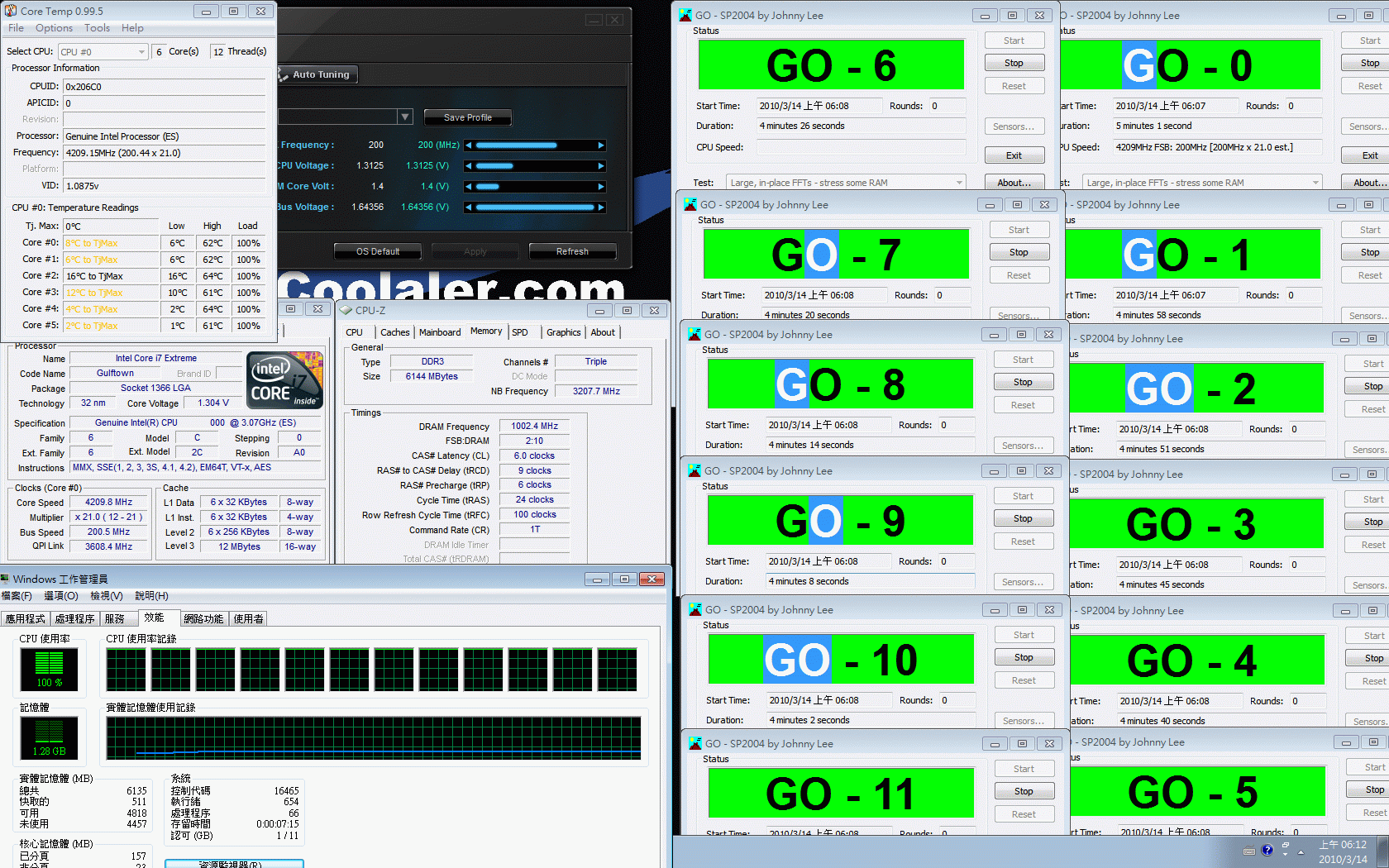Open the 檢視(V) menu in Task Manager
This screenshot has height=868, width=1389.
(x=107, y=596)
